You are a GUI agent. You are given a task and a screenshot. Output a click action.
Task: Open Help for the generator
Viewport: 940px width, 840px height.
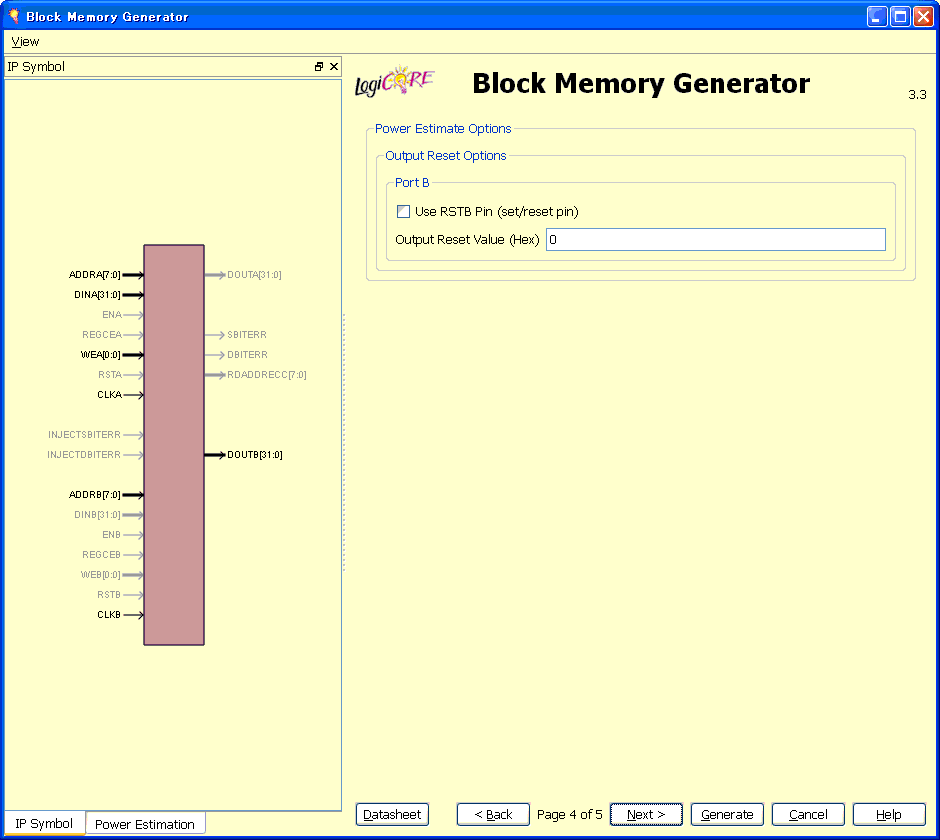coord(889,814)
